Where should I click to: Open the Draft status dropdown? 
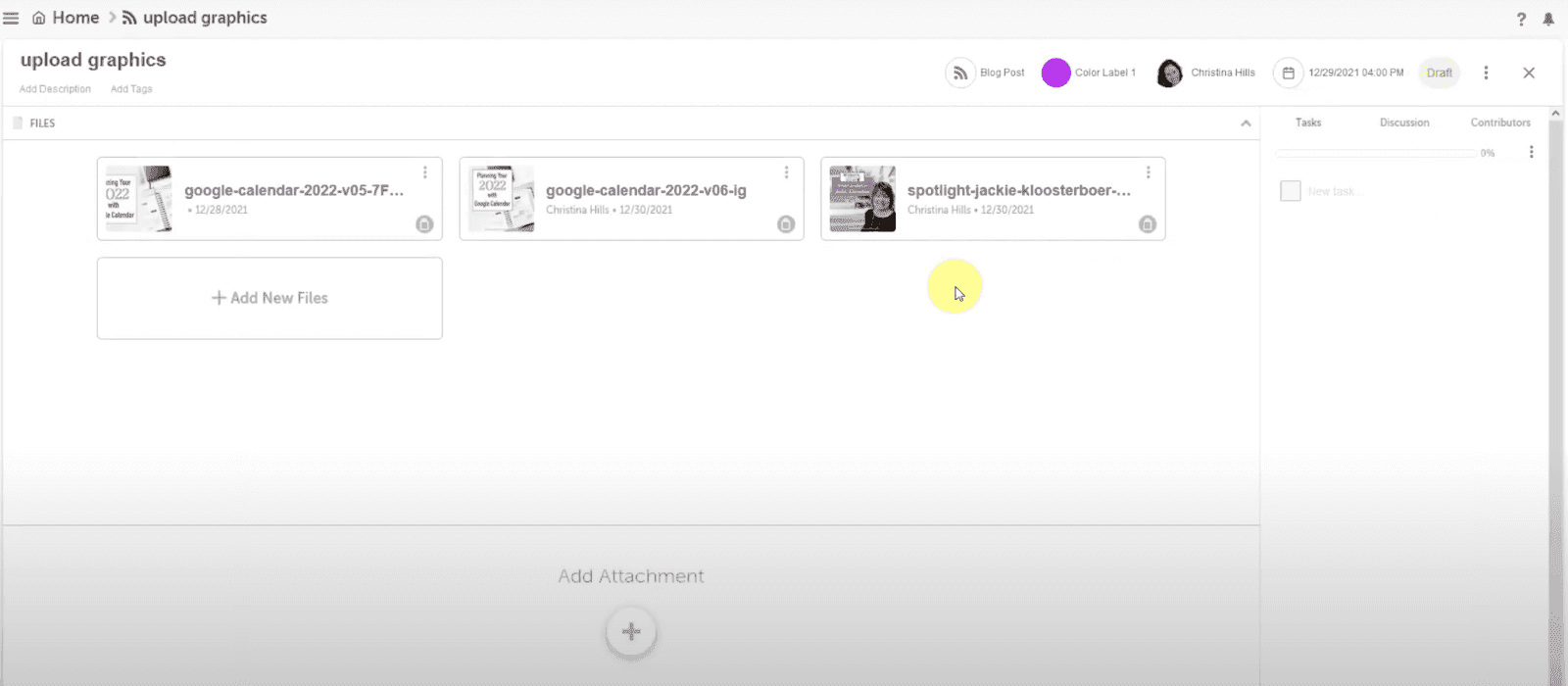1439,73
